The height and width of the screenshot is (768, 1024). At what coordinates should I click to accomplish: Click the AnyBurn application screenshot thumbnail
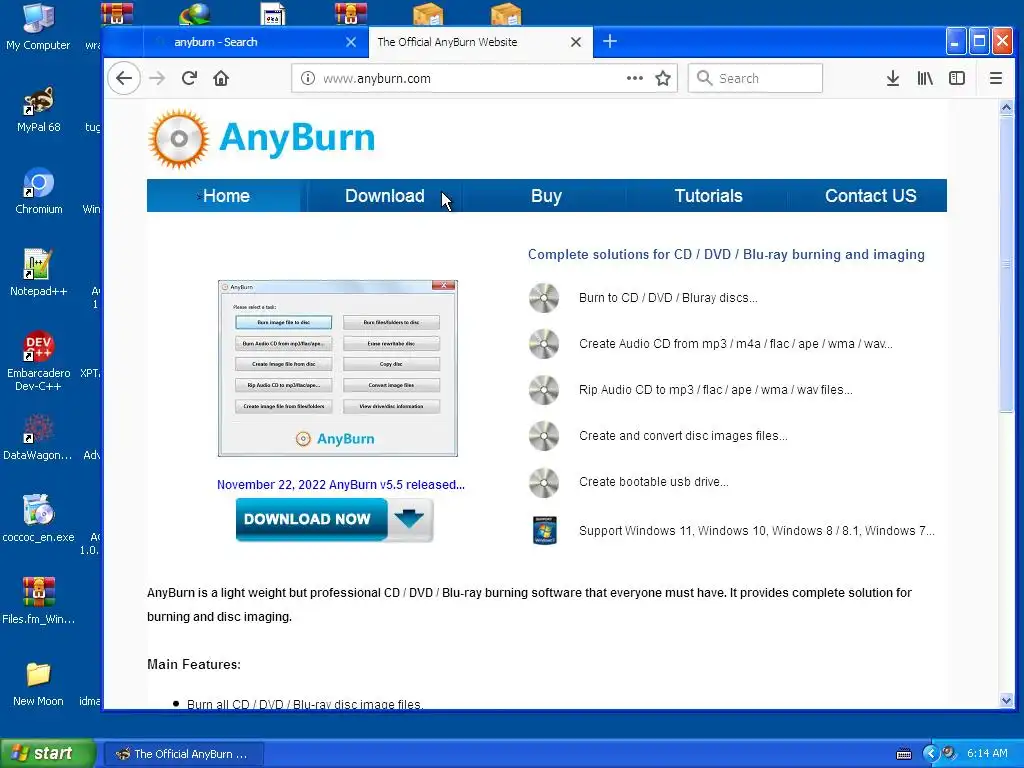tap(338, 368)
